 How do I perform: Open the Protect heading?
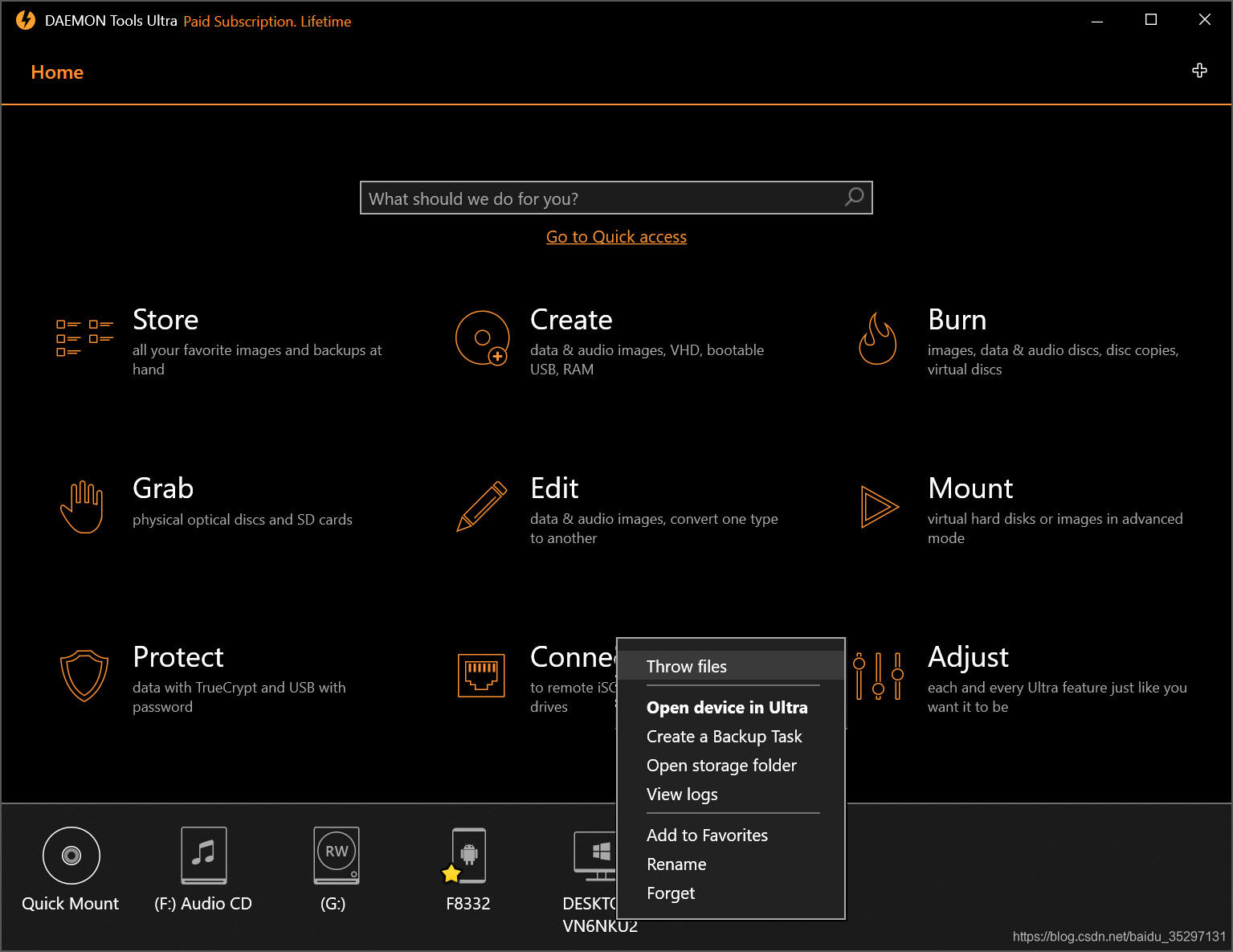178,657
